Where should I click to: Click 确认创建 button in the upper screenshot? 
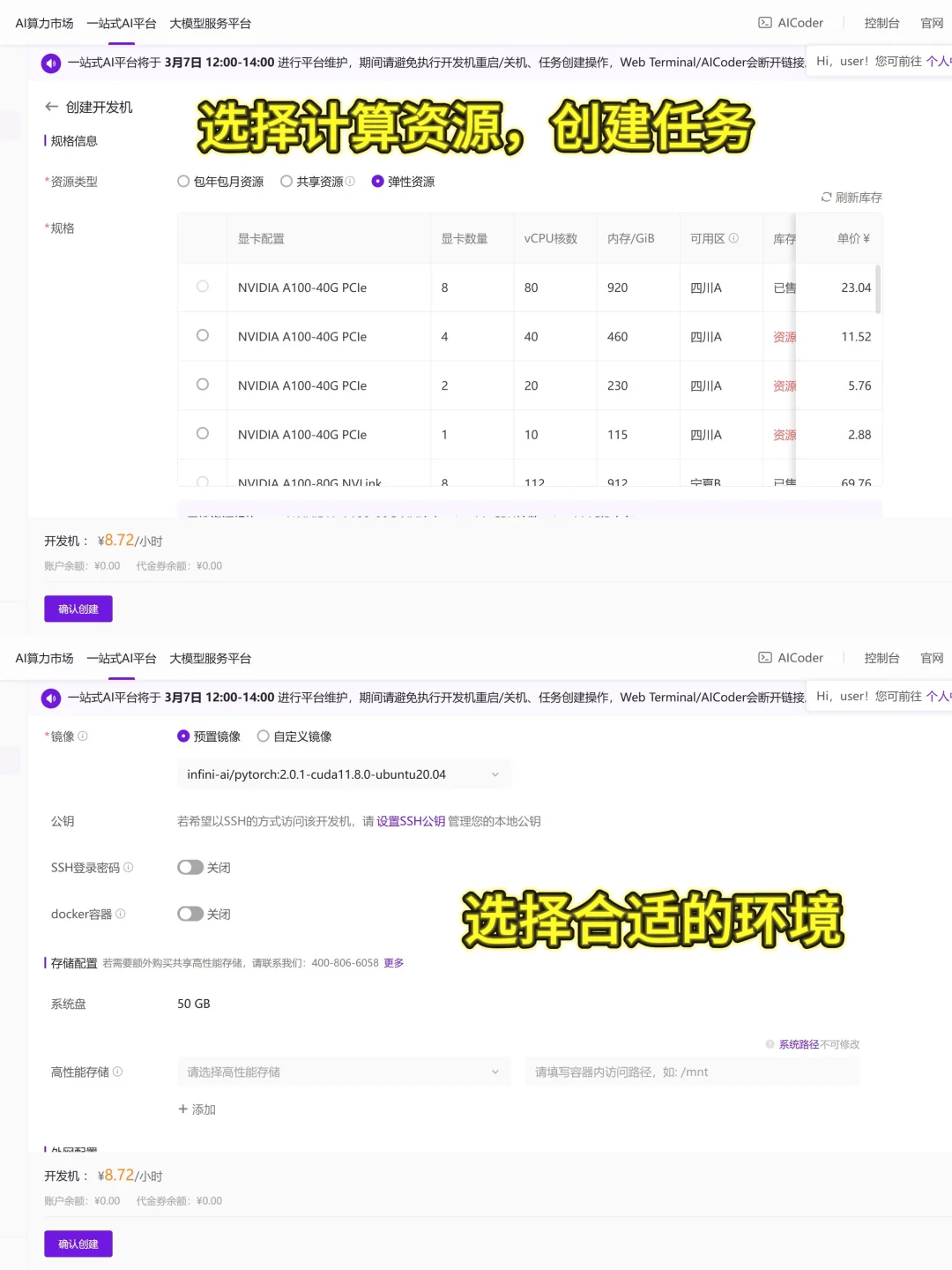(78, 609)
